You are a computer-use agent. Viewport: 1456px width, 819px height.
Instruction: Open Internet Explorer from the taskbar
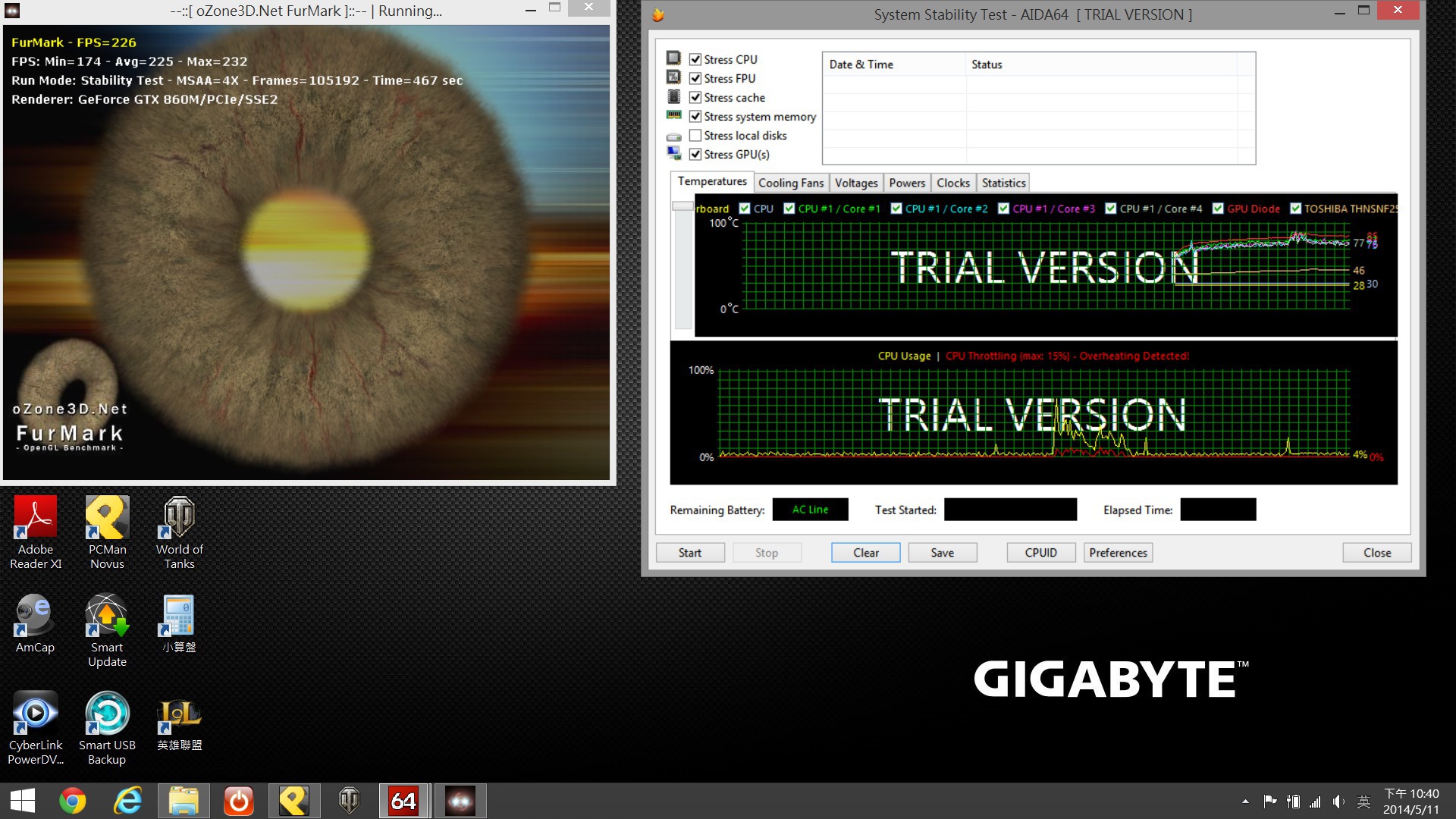(128, 801)
